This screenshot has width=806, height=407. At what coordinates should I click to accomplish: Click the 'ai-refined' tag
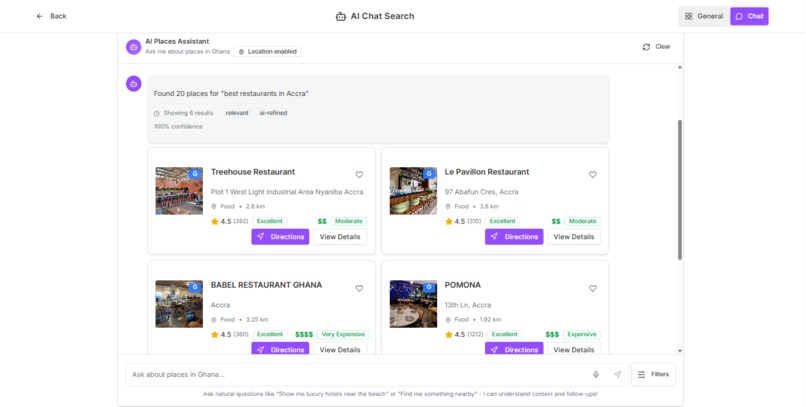[273, 113]
